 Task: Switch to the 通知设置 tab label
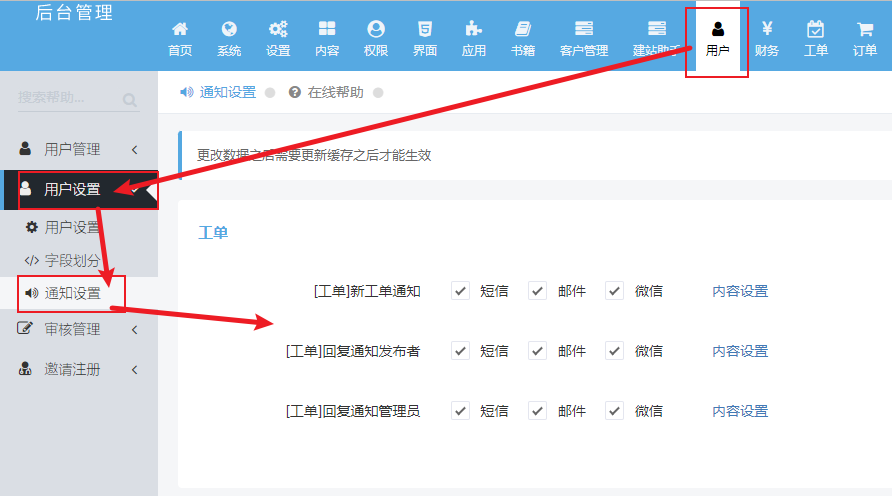tap(228, 92)
